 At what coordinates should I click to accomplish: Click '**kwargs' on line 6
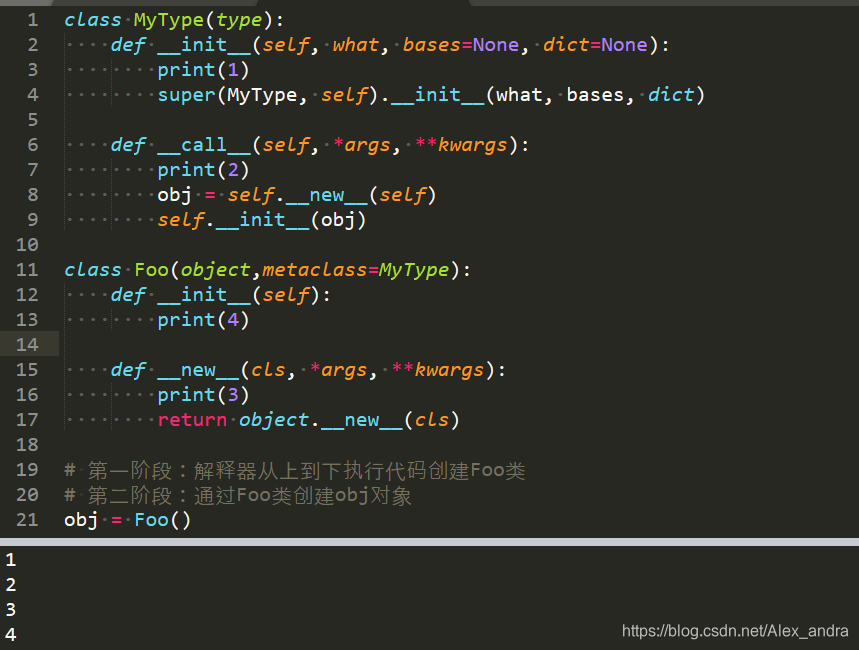pos(461,145)
